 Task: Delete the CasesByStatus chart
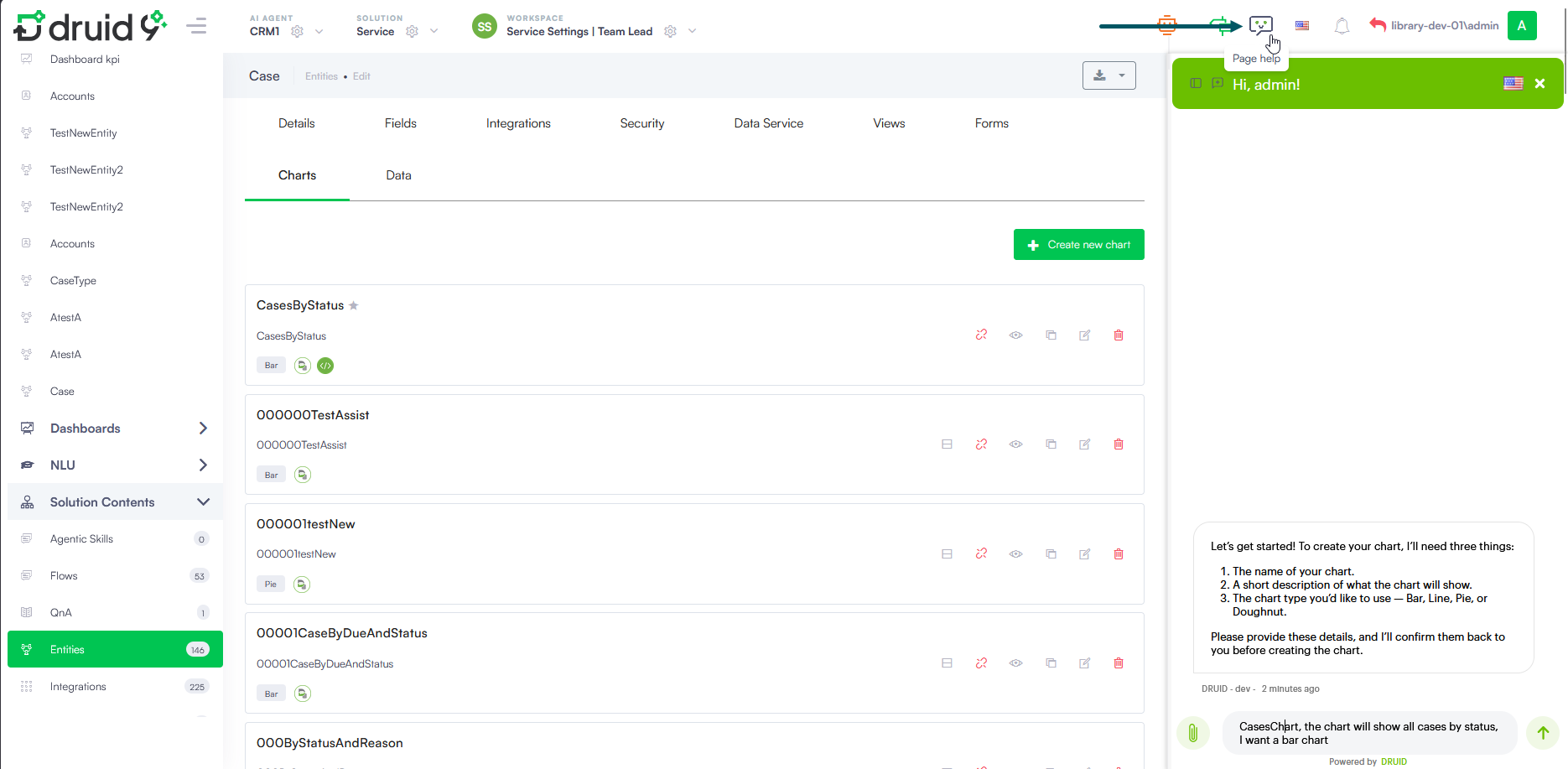[1119, 335]
